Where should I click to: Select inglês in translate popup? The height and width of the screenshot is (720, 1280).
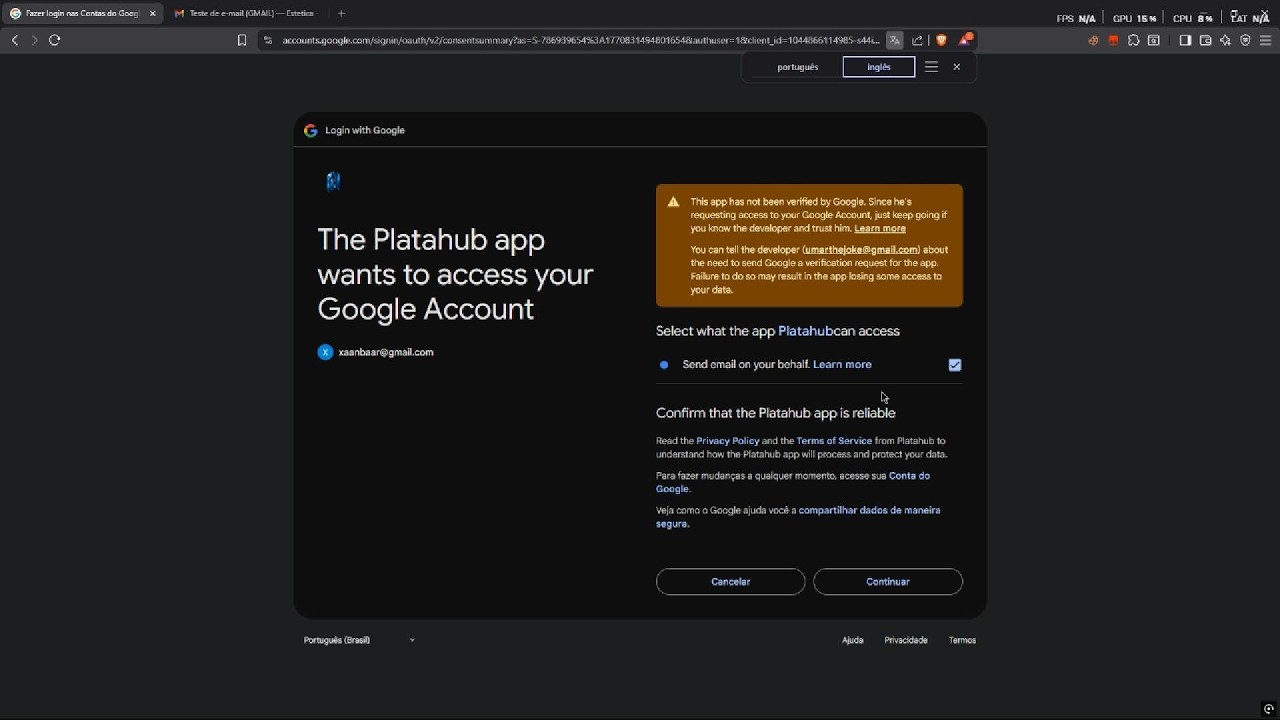(x=879, y=67)
